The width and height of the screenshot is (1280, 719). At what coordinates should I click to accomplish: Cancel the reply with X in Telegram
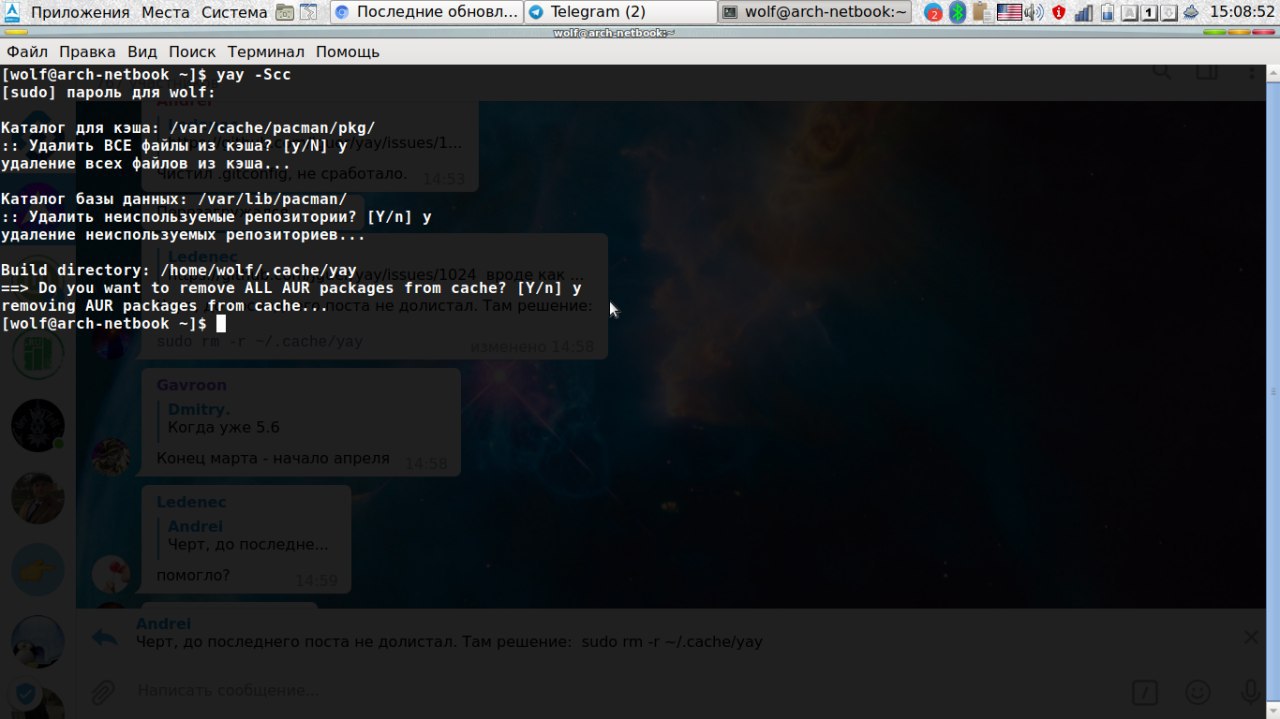[1251, 637]
